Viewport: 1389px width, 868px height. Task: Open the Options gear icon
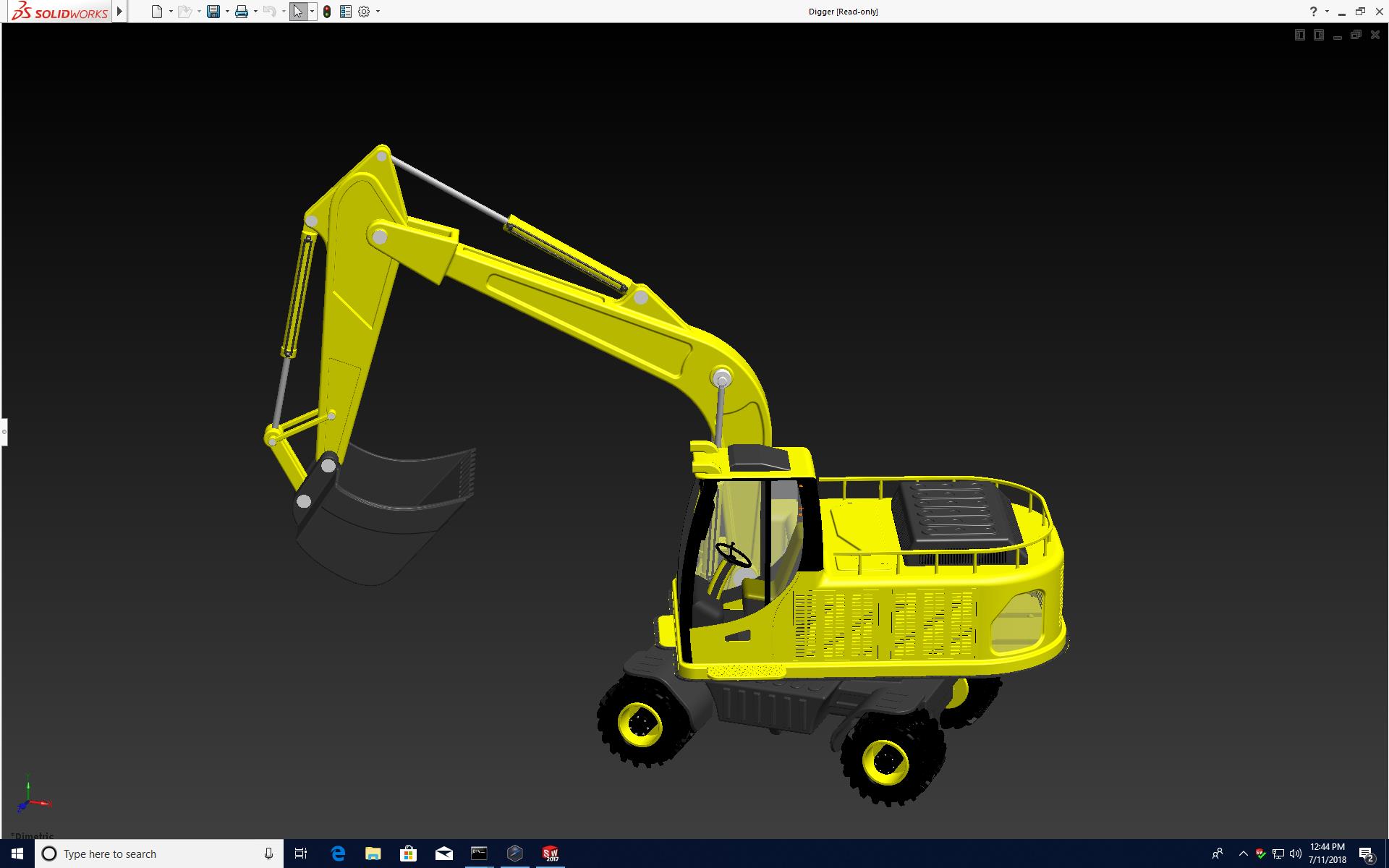(x=364, y=12)
